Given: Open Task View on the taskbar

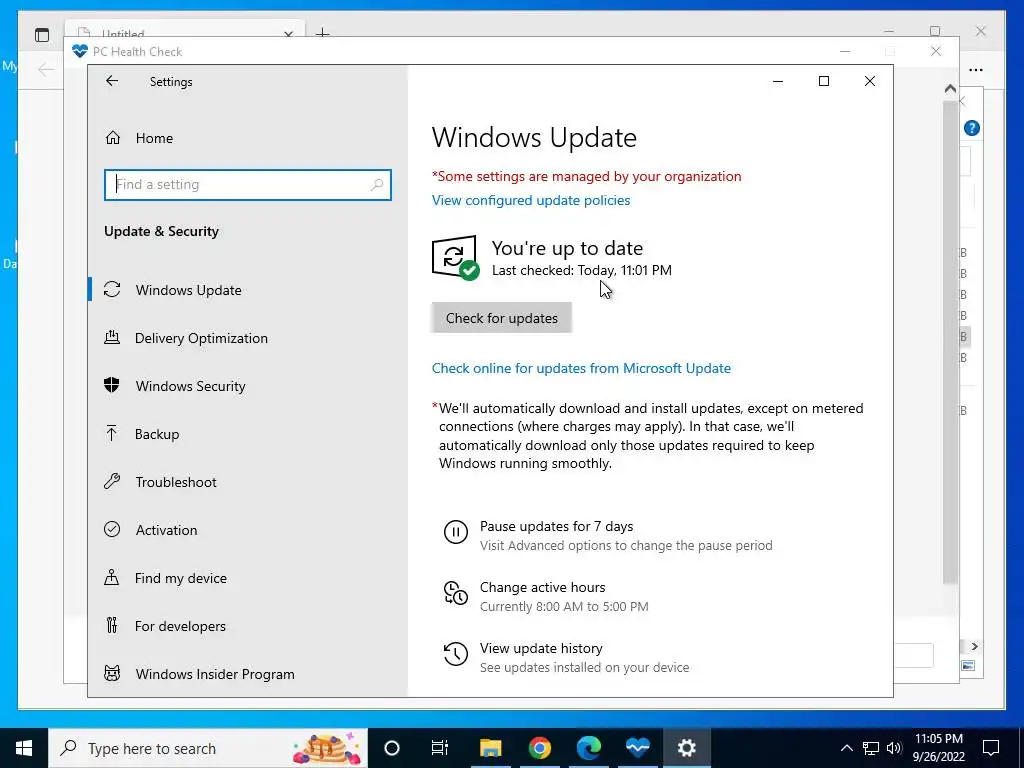Looking at the screenshot, I should tap(440, 748).
